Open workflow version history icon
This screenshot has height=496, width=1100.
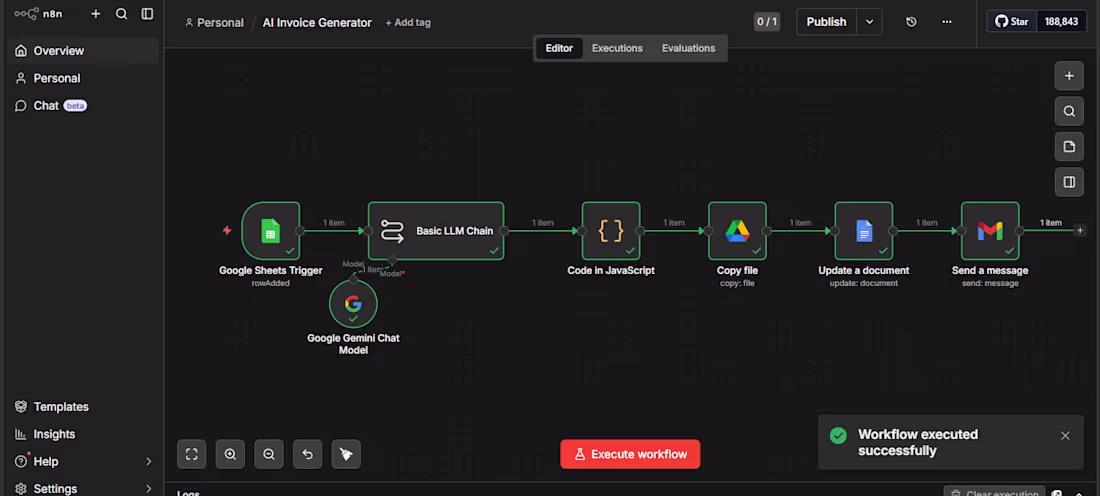(x=911, y=22)
